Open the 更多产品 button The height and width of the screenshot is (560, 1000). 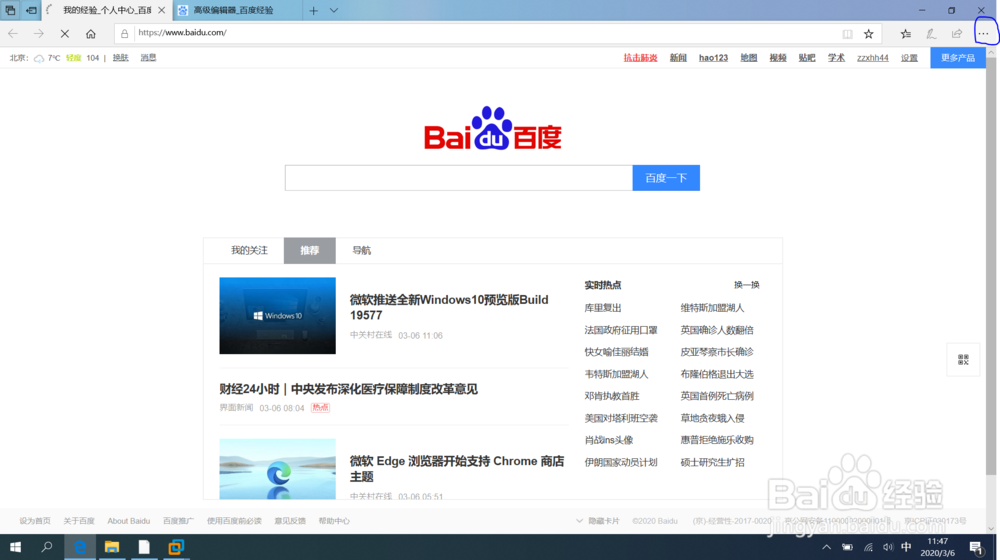tap(957, 57)
